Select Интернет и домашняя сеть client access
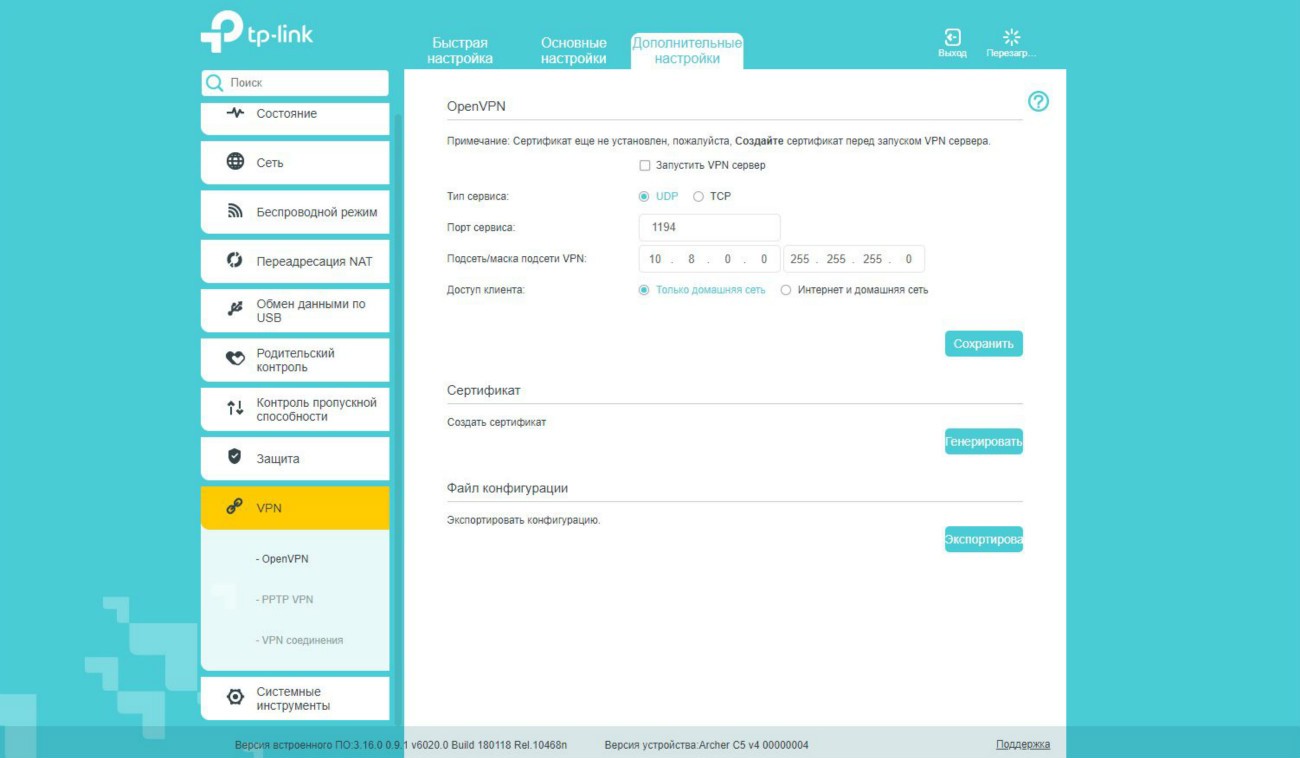 coord(786,290)
